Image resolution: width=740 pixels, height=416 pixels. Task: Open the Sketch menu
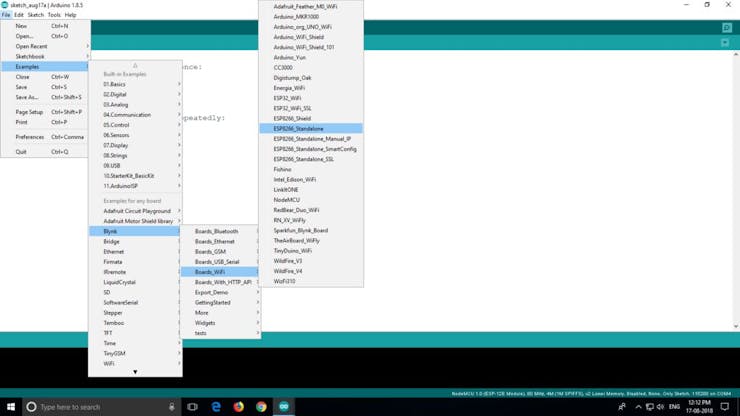pyautogui.click(x=35, y=15)
